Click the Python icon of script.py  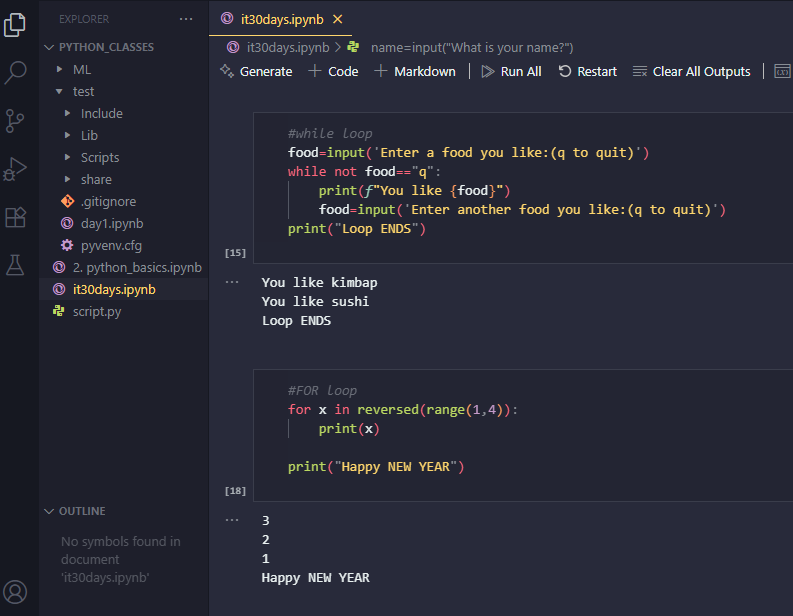(59, 311)
